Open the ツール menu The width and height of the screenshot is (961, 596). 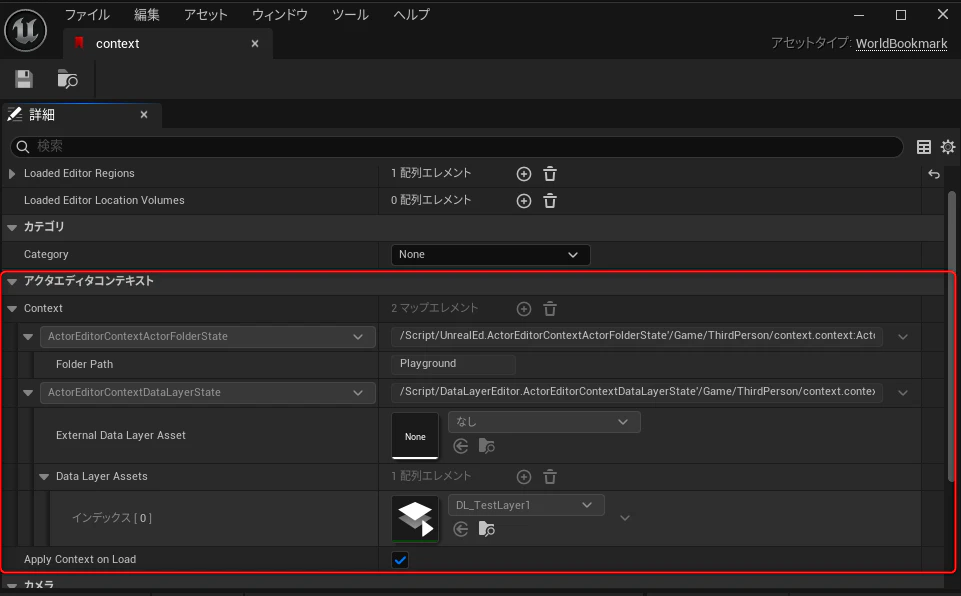coord(350,15)
